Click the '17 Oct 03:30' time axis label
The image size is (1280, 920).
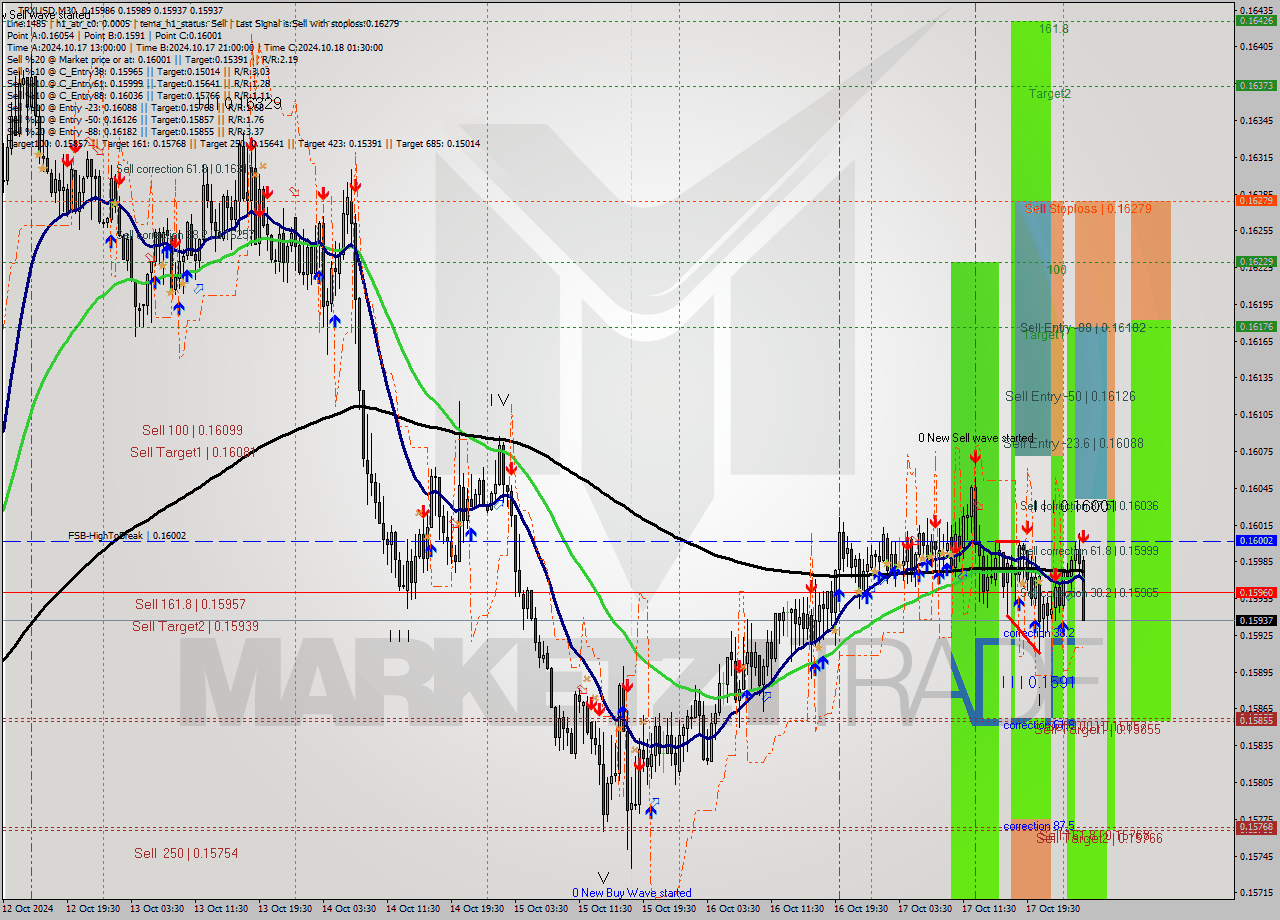tap(924, 909)
